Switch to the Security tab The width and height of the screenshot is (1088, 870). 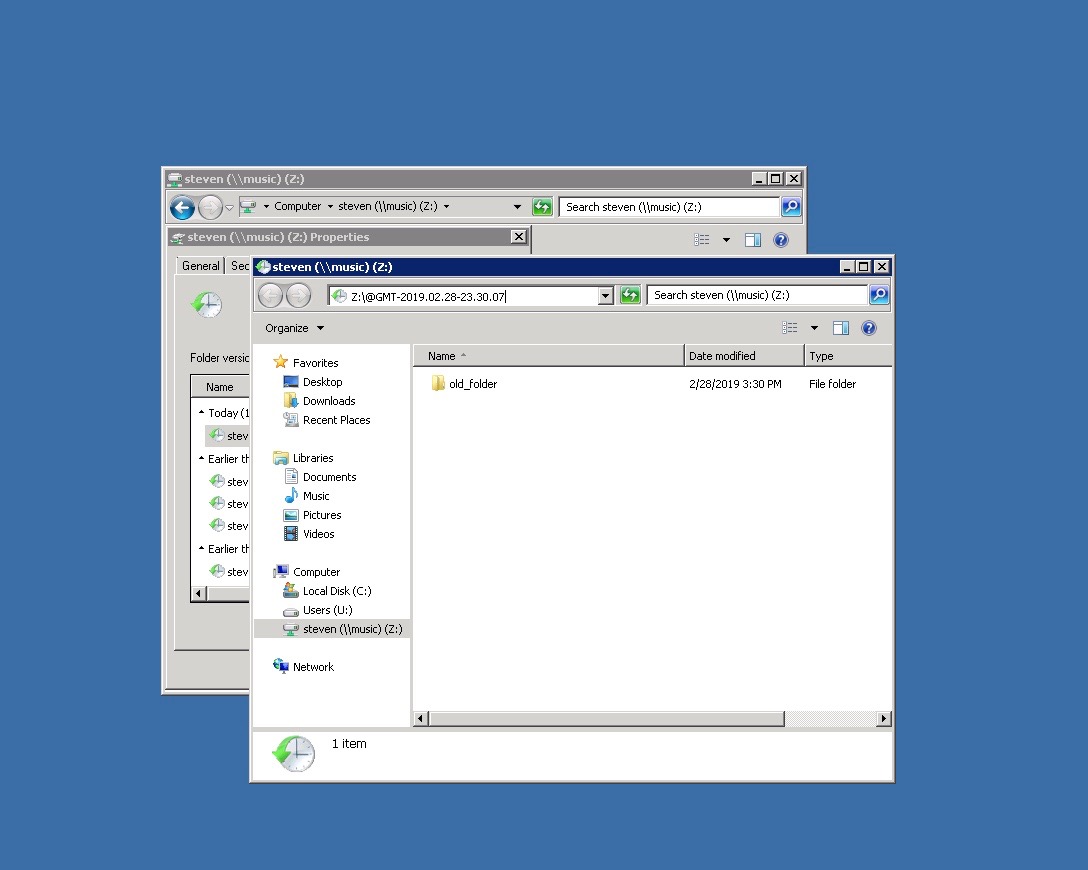pos(240,265)
